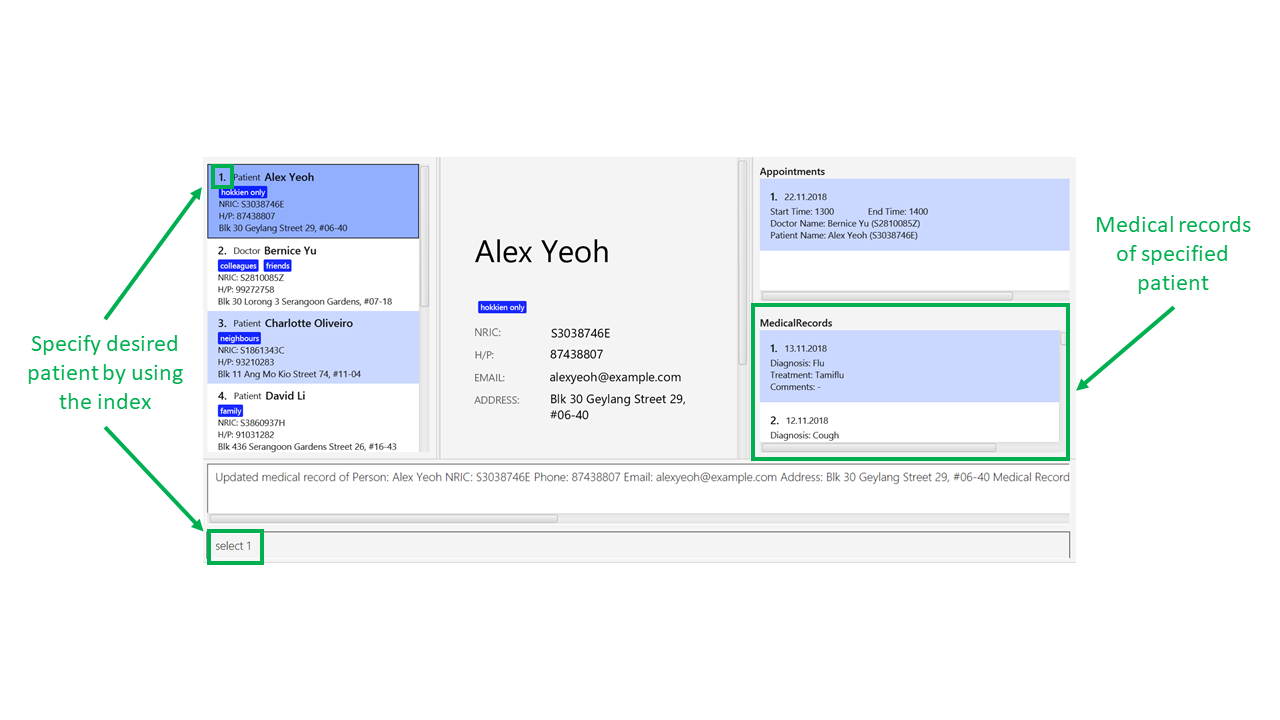Select the Alex Yeoh patient card

313,201
